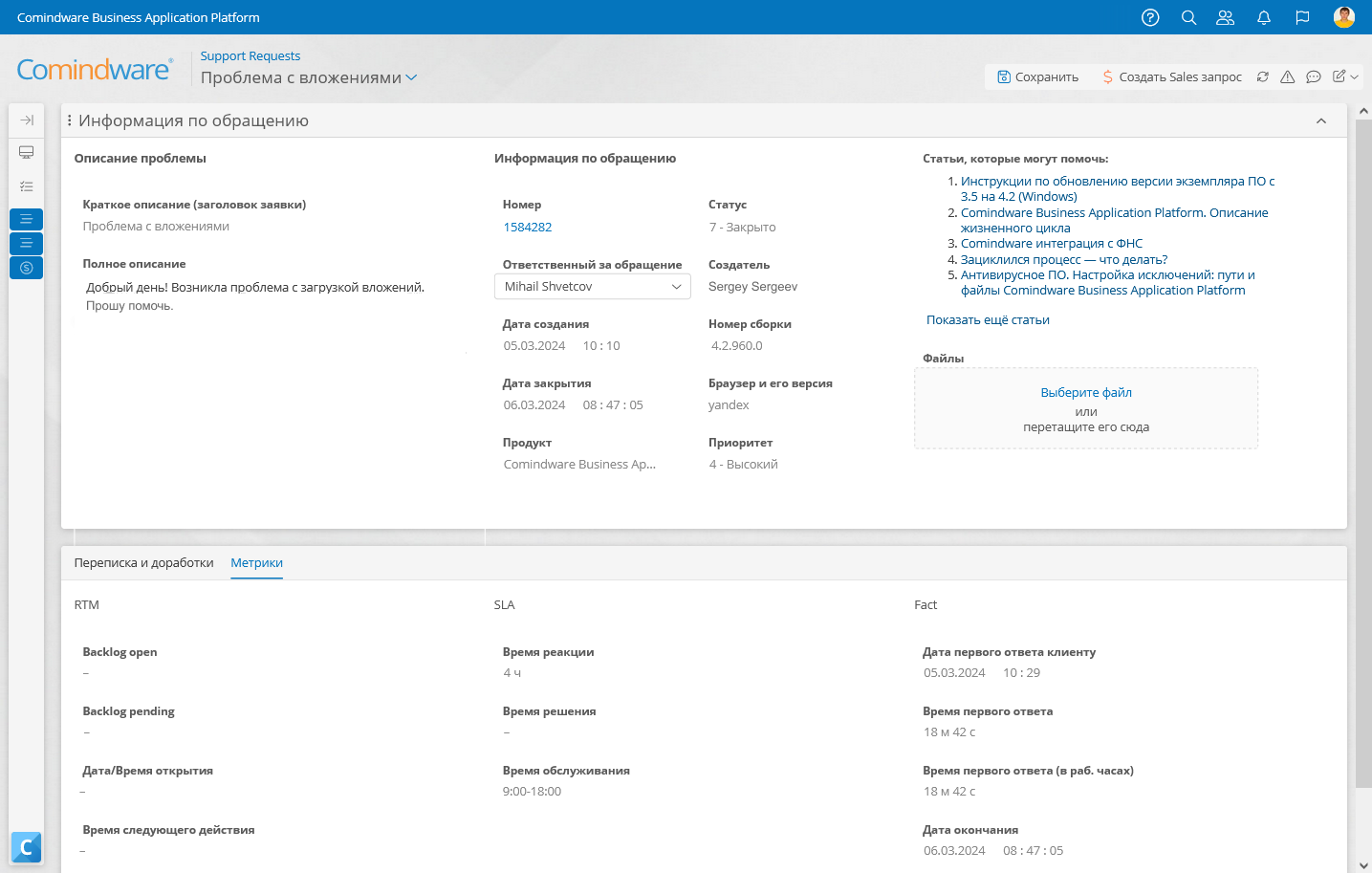
Task: Click the edit pencil toolbar icon
Action: 1339,76
